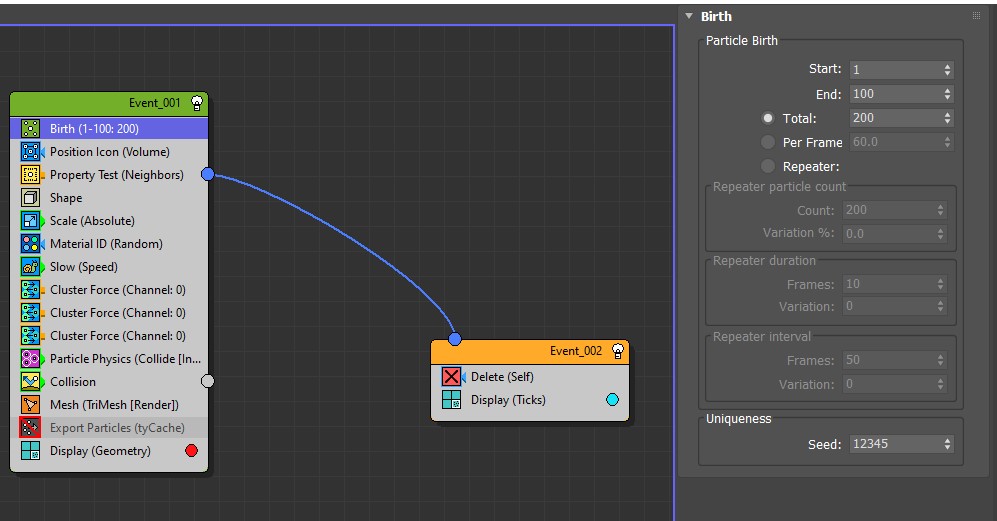Image resolution: width=997 pixels, height=521 pixels.
Task: Select the Property Test (Neighbors) row
Action: click(x=109, y=174)
